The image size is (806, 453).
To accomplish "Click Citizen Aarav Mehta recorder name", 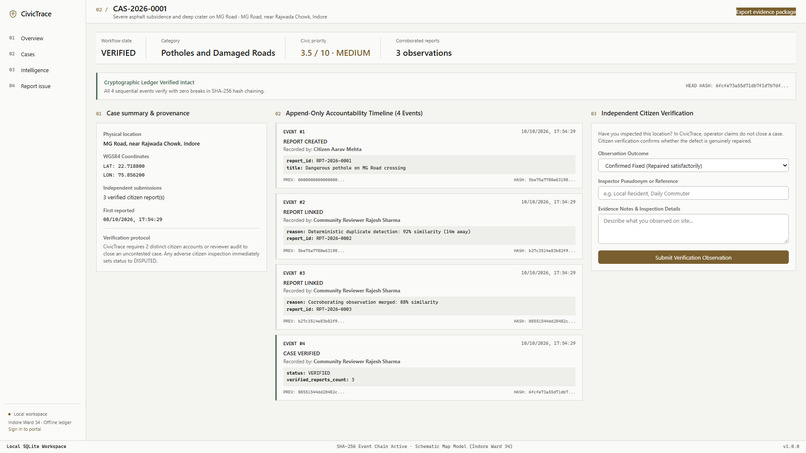I will pyautogui.click(x=337, y=149).
